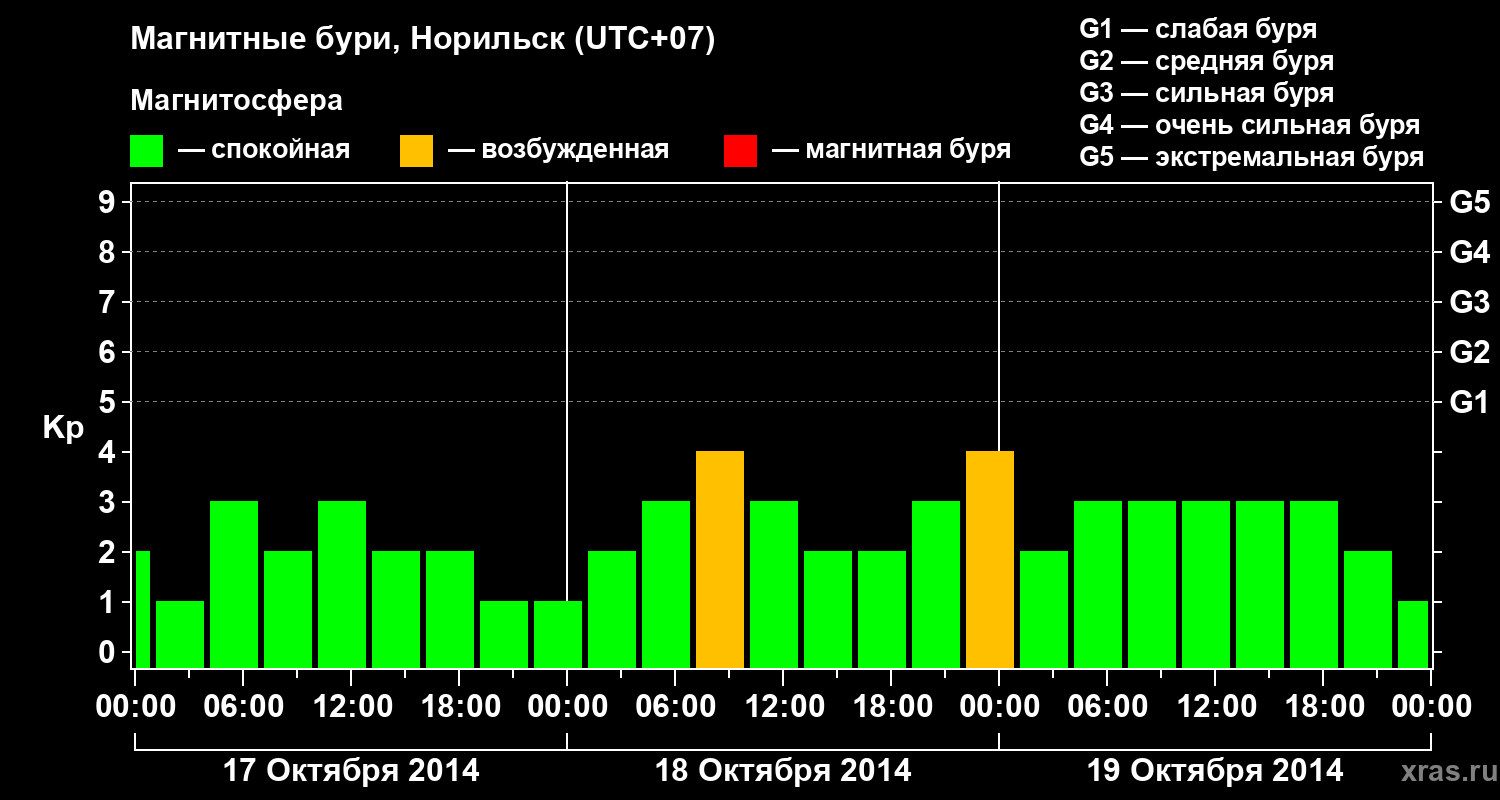Click the 'G1 — слабая буря' legend line

tap(1198, 29)
